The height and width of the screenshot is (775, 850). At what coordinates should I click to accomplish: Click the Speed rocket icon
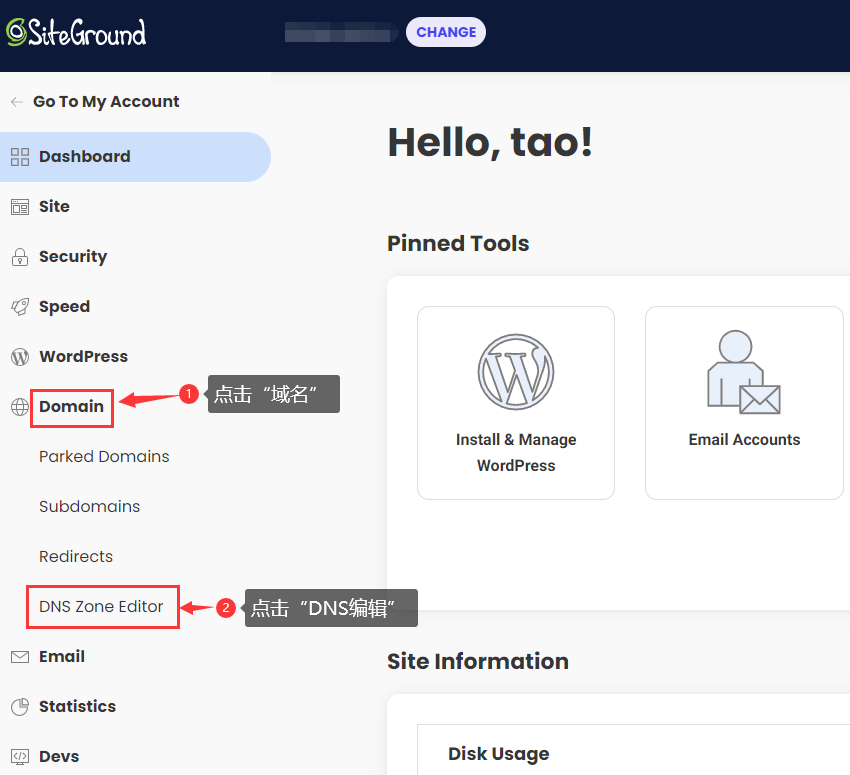pos(20,307)
